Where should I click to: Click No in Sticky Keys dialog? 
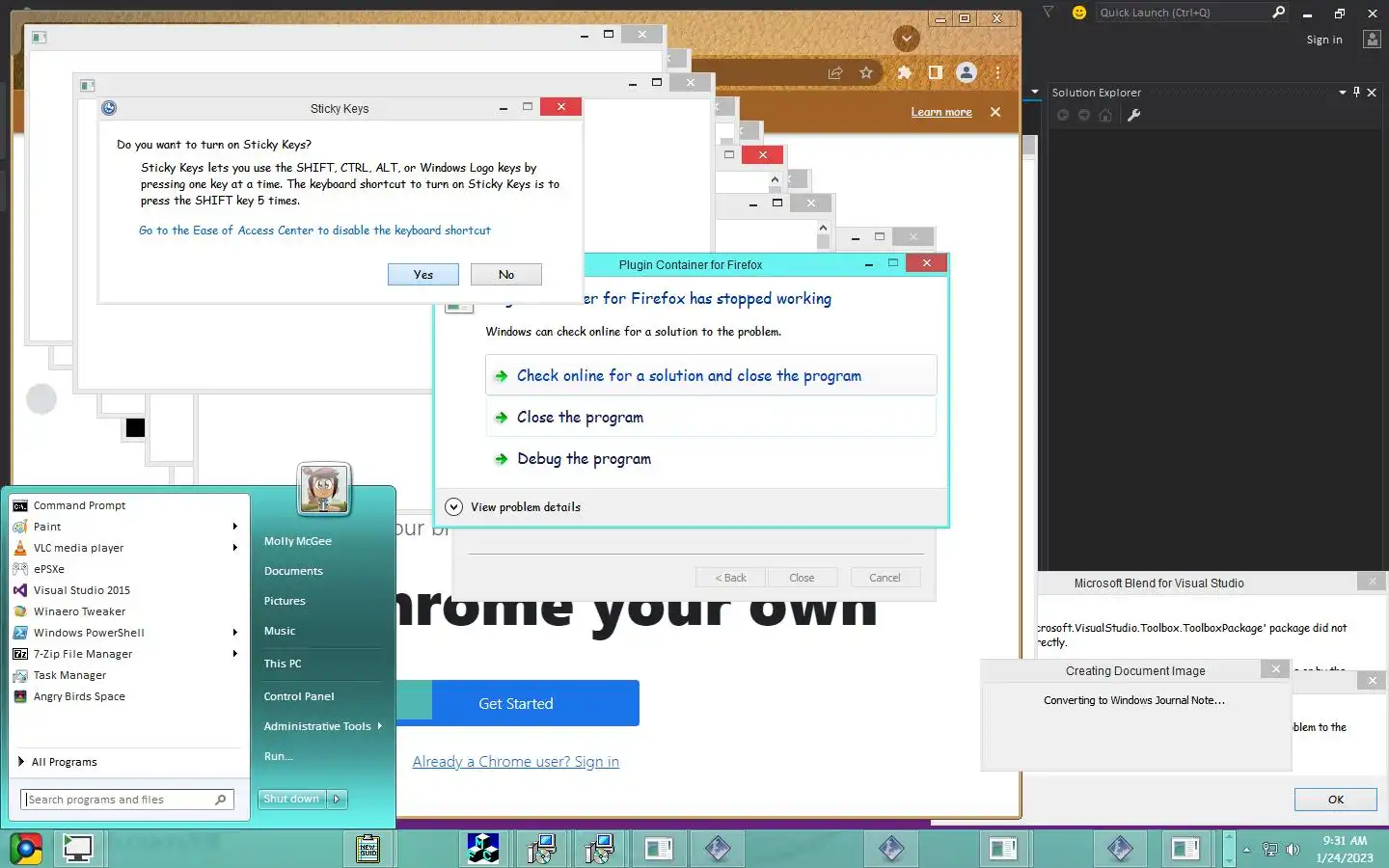(506, 275)
